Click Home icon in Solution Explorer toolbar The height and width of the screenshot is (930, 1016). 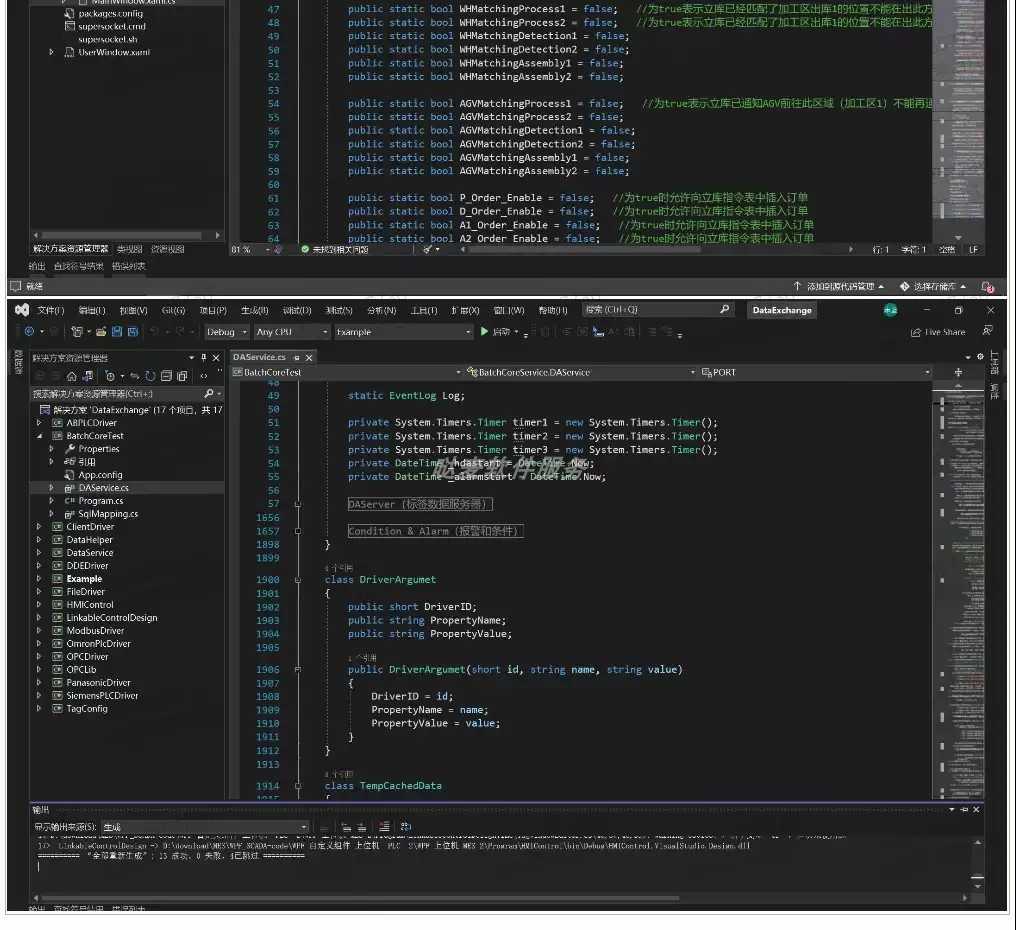[72, 376]
